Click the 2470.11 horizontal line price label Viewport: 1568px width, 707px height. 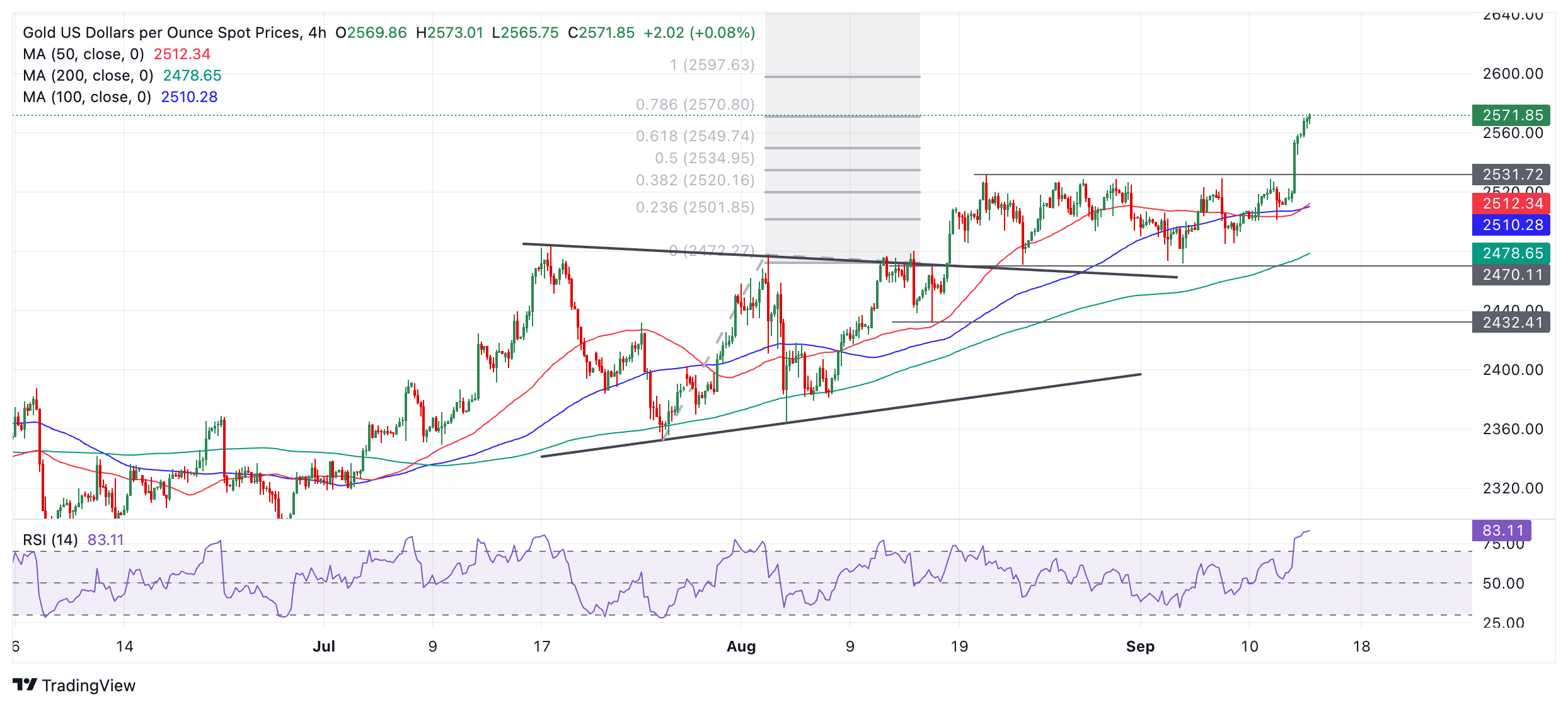pyautogui.click(x=1510, y=275)
